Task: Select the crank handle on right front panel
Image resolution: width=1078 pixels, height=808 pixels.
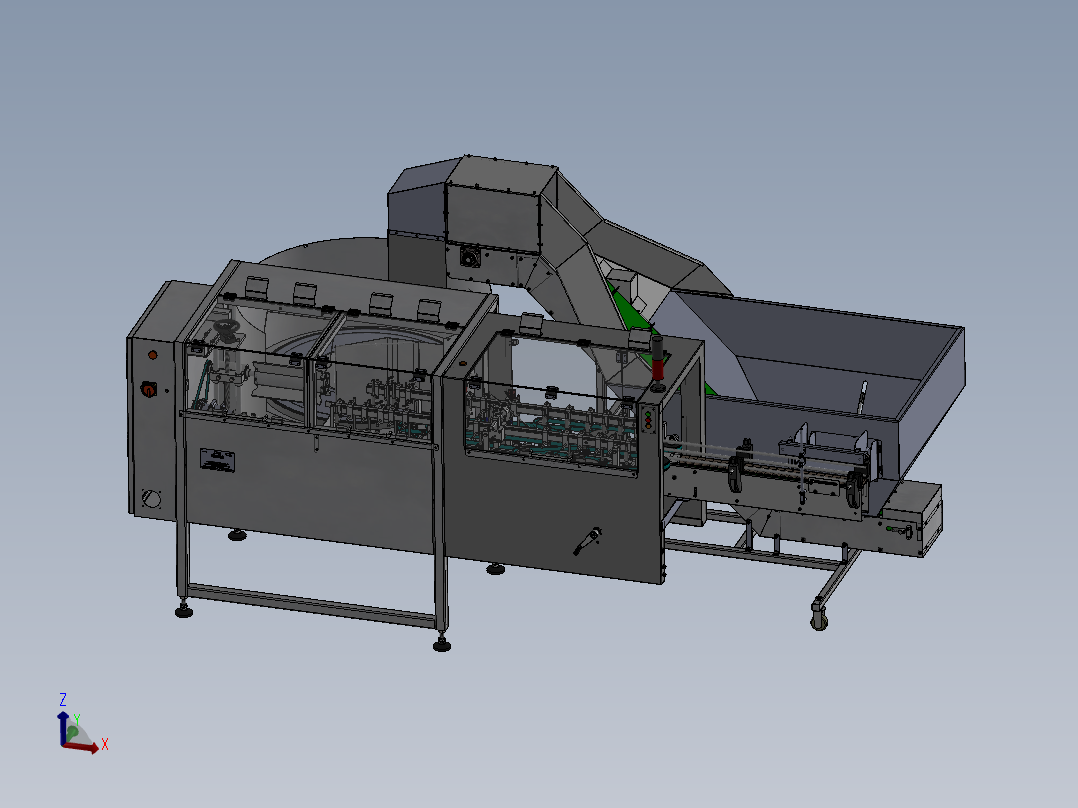Action: [x=588, y=541]
